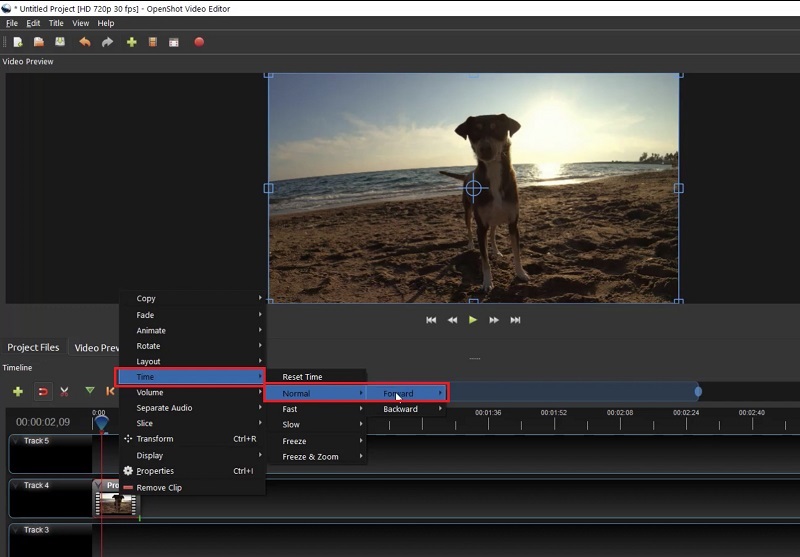Toggle the timeline snapping magnet
This screenshot has width=800, height=557.
click(x=42, y=391)
